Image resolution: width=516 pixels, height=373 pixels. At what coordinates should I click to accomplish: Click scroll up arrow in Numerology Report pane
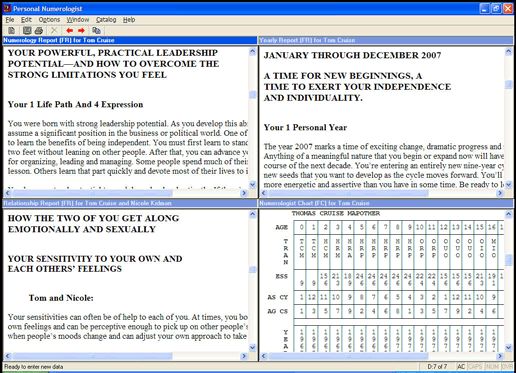pyautogui.click(x=252, y=51)
